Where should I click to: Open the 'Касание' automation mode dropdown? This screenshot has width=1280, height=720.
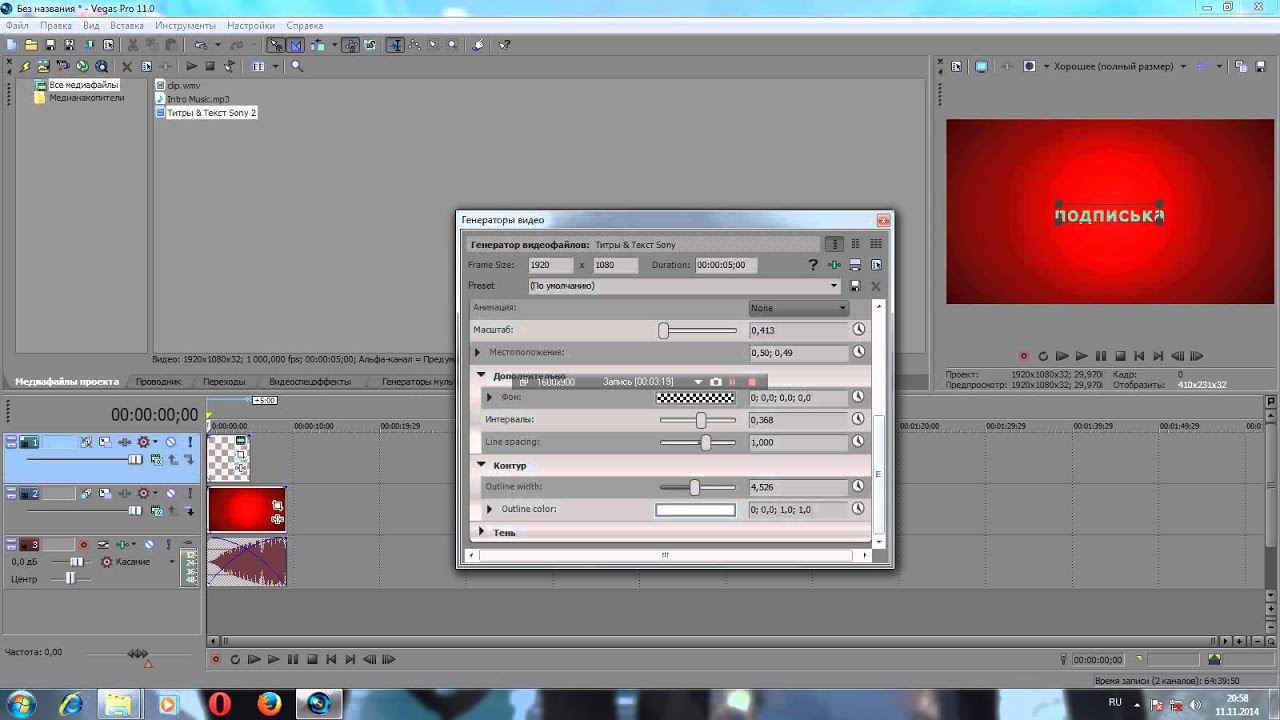coord(171,562)
